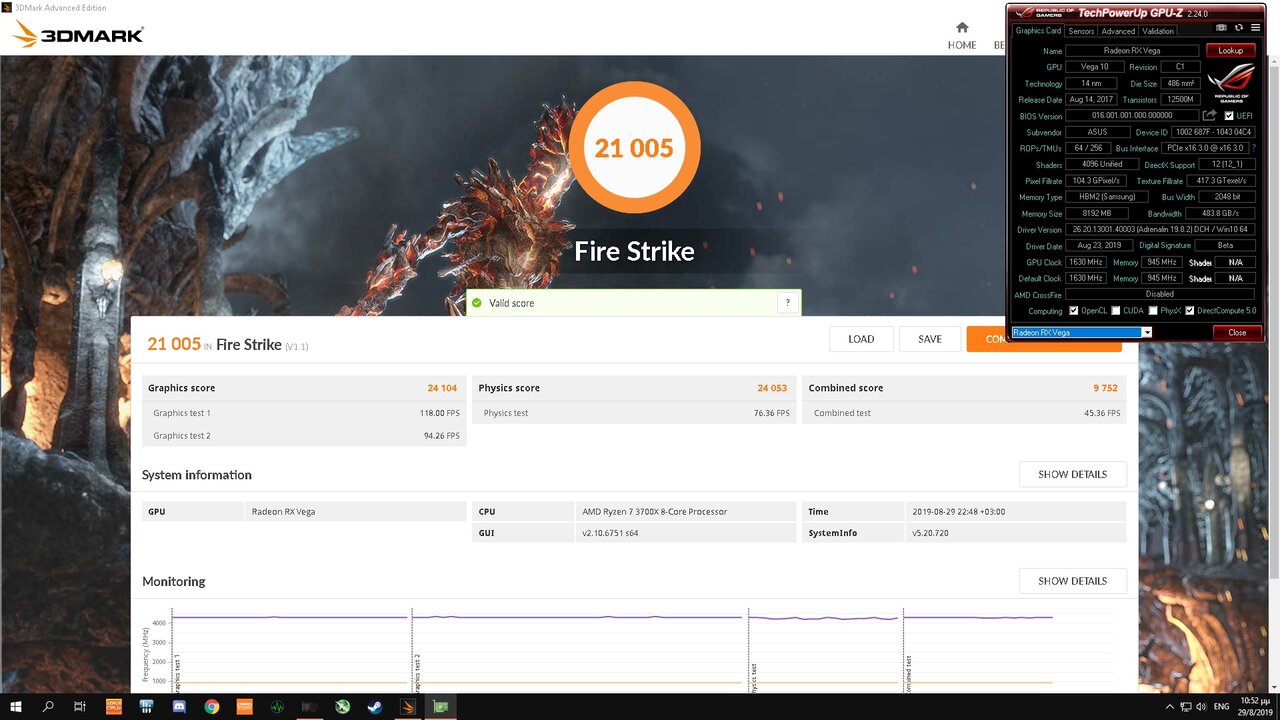1280x720 pixels.
Task: Click the taskbar clock showing 10:52
Action: [x=1253, y=707]
